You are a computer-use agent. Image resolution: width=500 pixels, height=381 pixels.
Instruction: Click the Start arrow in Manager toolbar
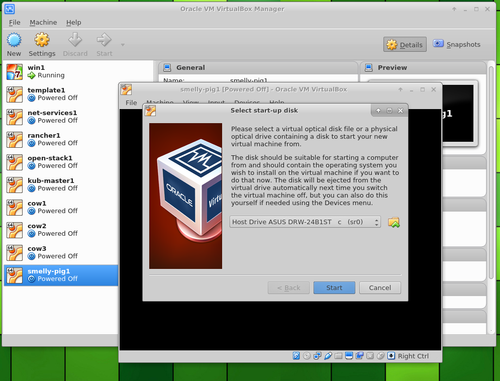click(104, 40)
